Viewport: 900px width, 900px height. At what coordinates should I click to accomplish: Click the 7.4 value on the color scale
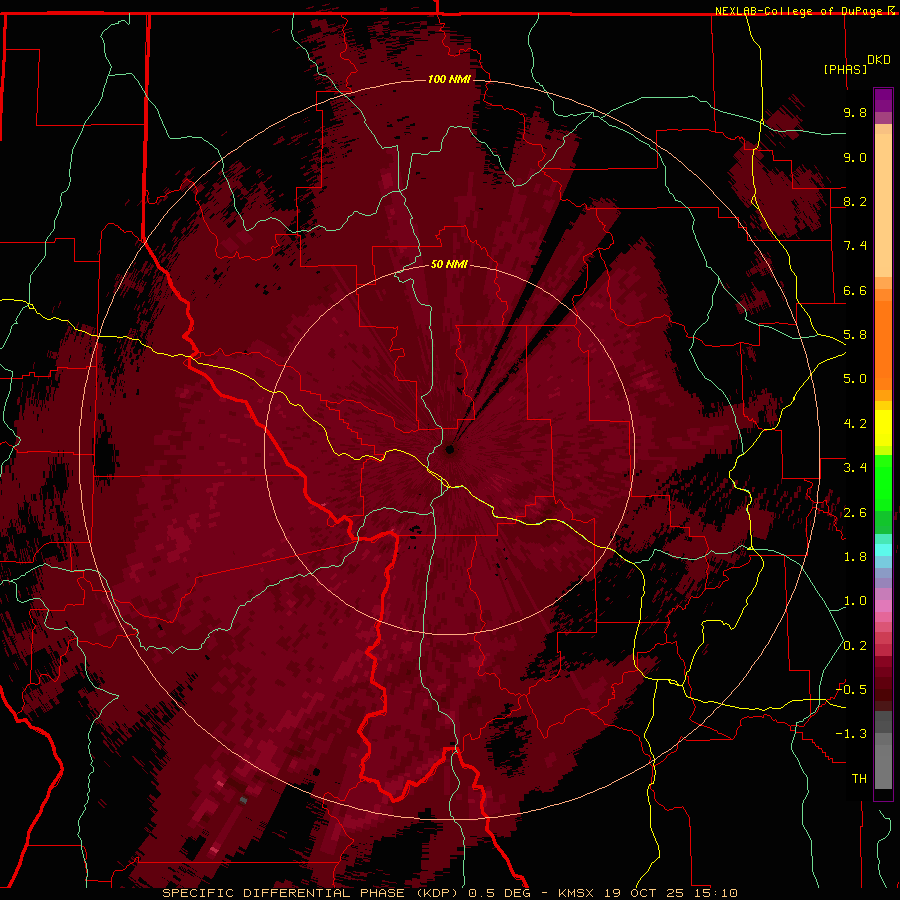pyautogui.click(x=855, y=246)
